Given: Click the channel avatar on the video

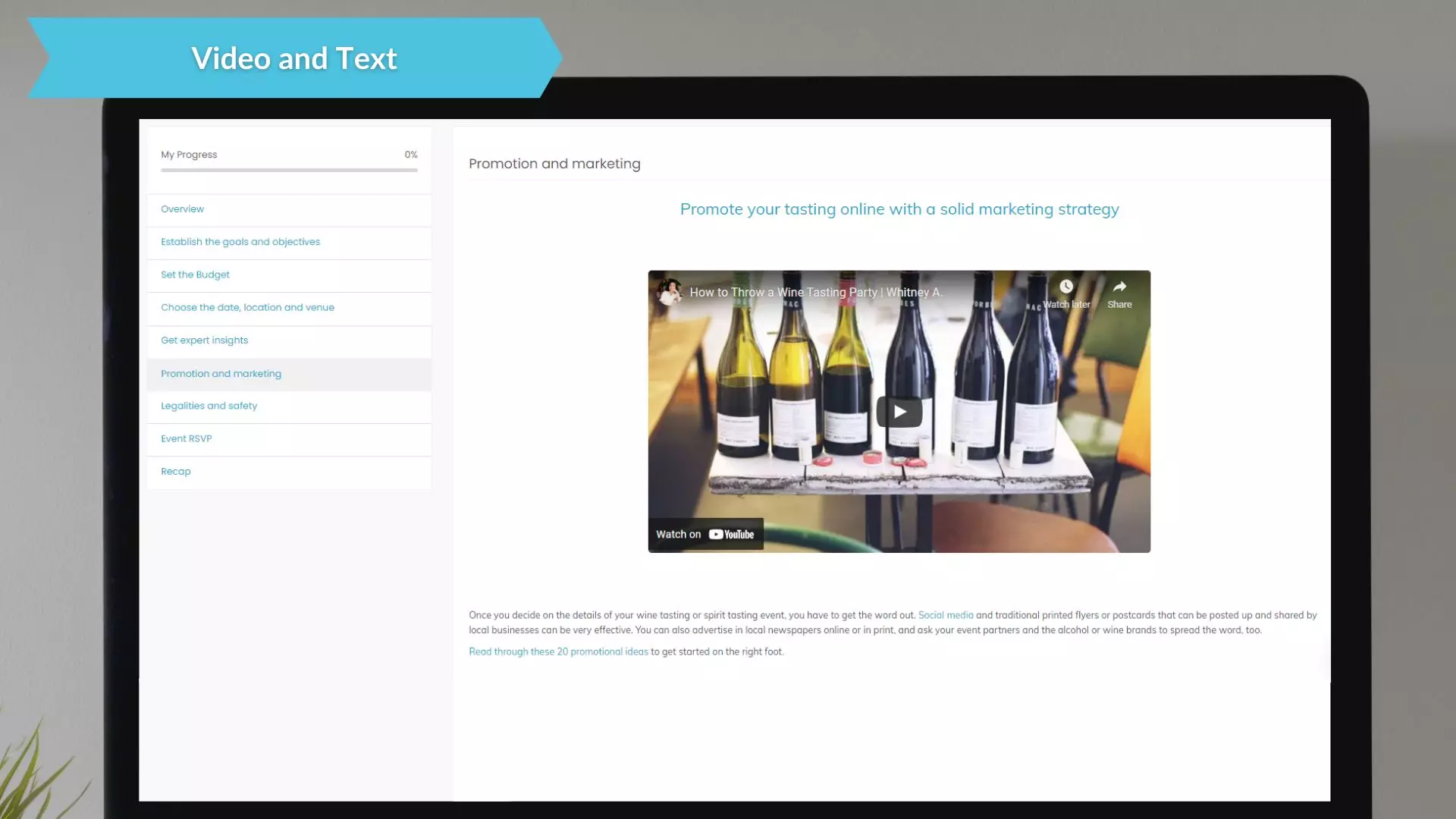Looking at the screenshot, I should 669,292.
